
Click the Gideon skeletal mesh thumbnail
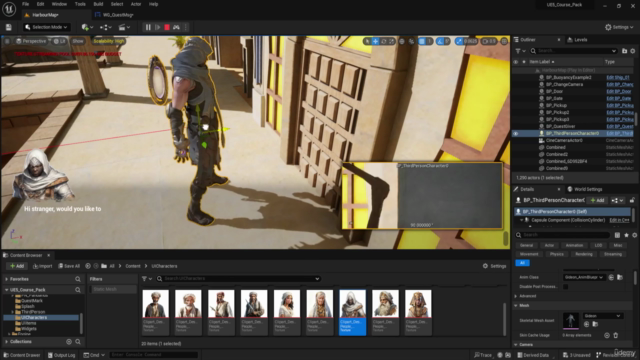click(x=571, y=320)
